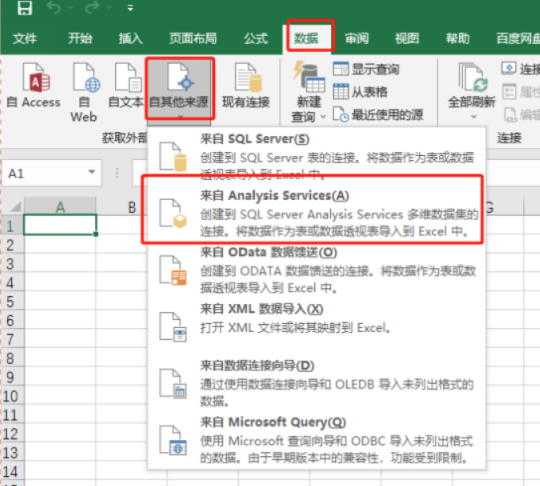Screen dimensions: 540x486
Task: Select row 5 header
Action: [x=12, y=302]
